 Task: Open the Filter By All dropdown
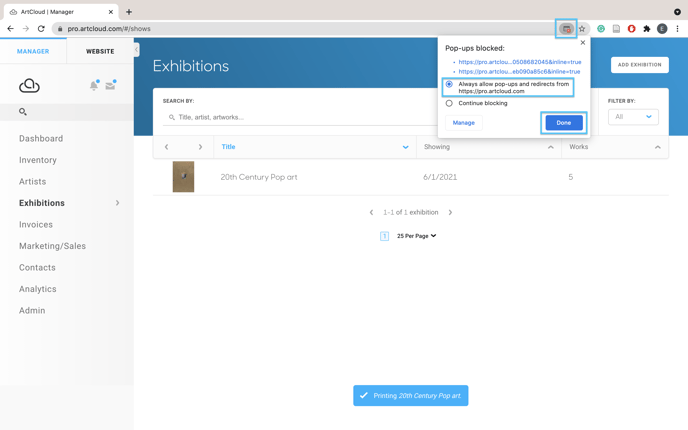pos(633,117)
